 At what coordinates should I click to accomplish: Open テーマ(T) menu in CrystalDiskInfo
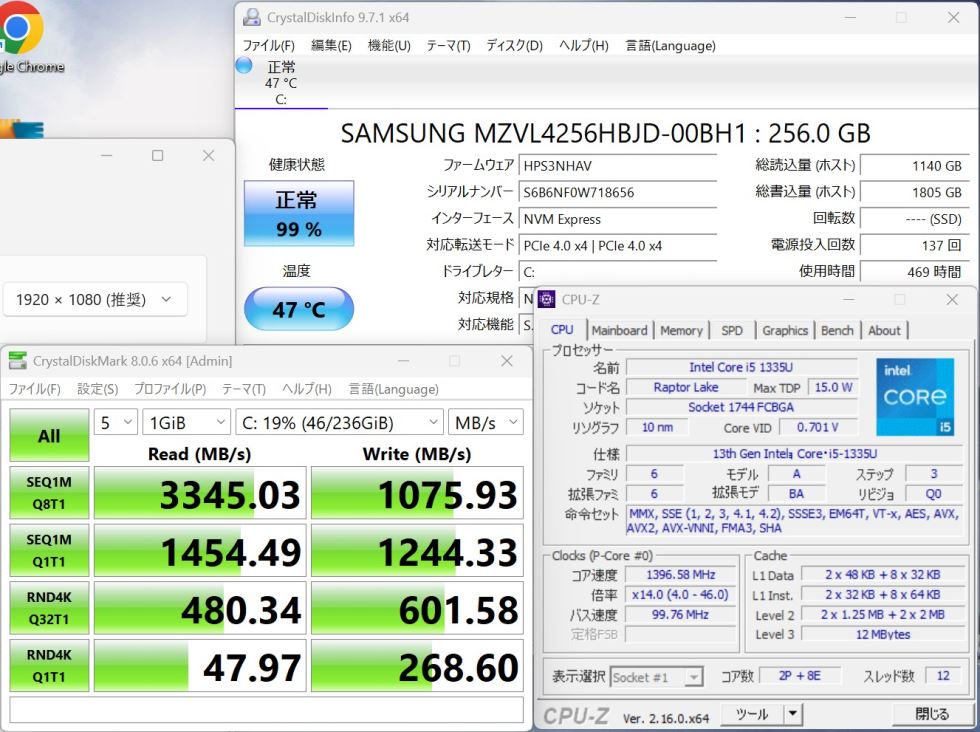click(448, 46)
